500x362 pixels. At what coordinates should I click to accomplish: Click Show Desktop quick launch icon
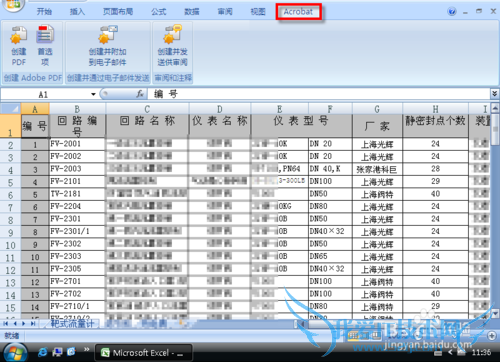point(58,352)
